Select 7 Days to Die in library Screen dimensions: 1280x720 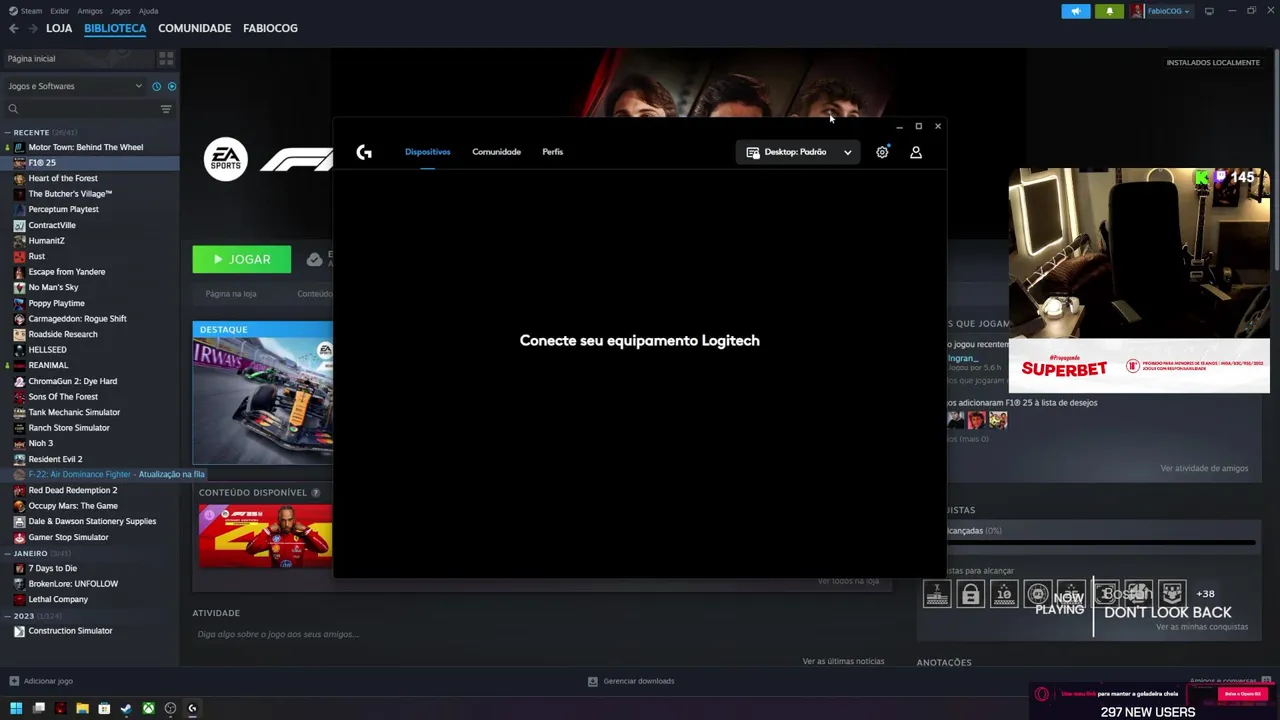[52, 568]
